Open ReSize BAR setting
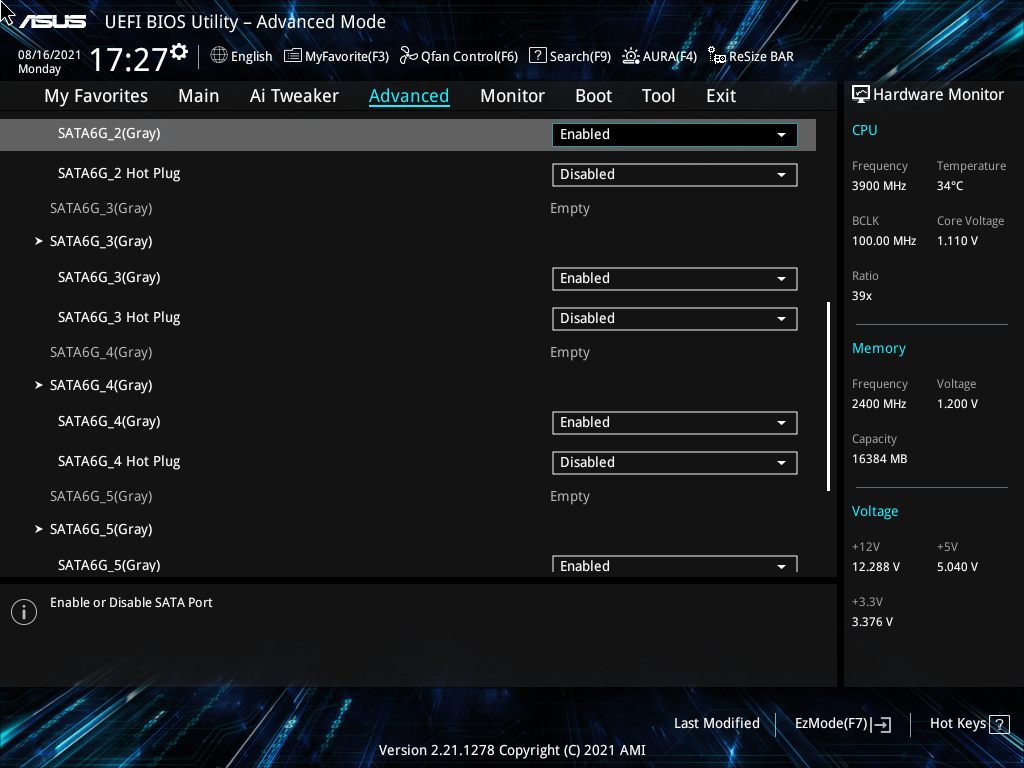 (x=751, y=56)
